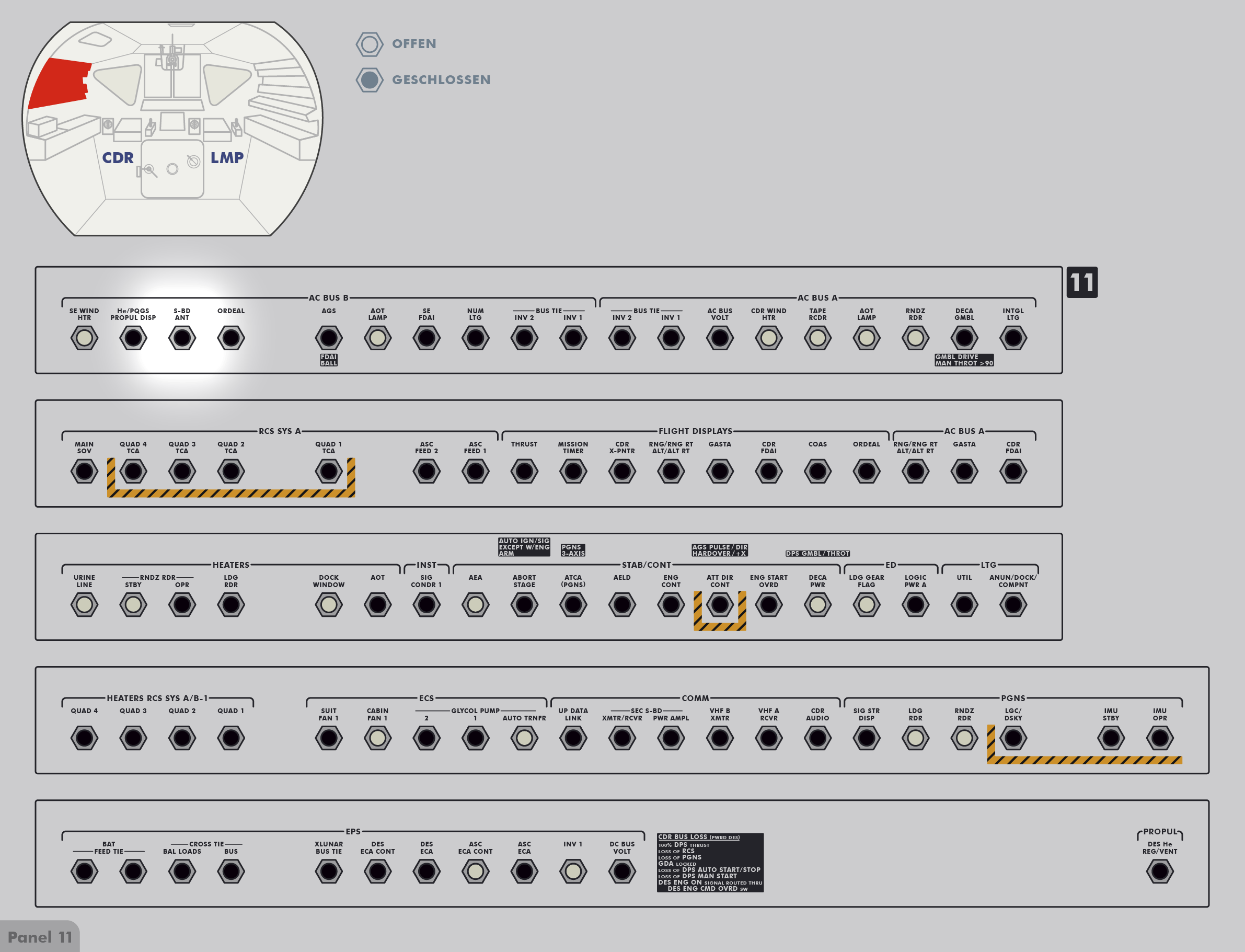Click the LGC/DSKY breaker in PGNS group
The image size is (1245, 952).
pyautogui.click(x=1013, y=738)
